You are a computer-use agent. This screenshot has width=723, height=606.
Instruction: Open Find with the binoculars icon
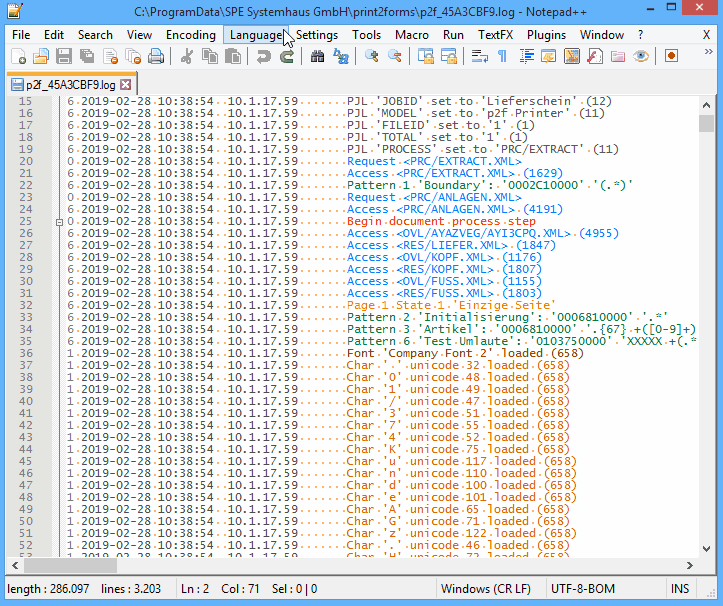coord(318,57)
